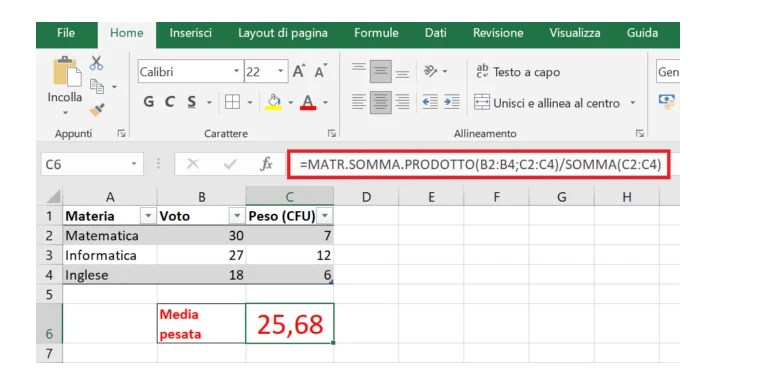
Task: Open font size 22 dropdown
Action: tap(280, 72)
